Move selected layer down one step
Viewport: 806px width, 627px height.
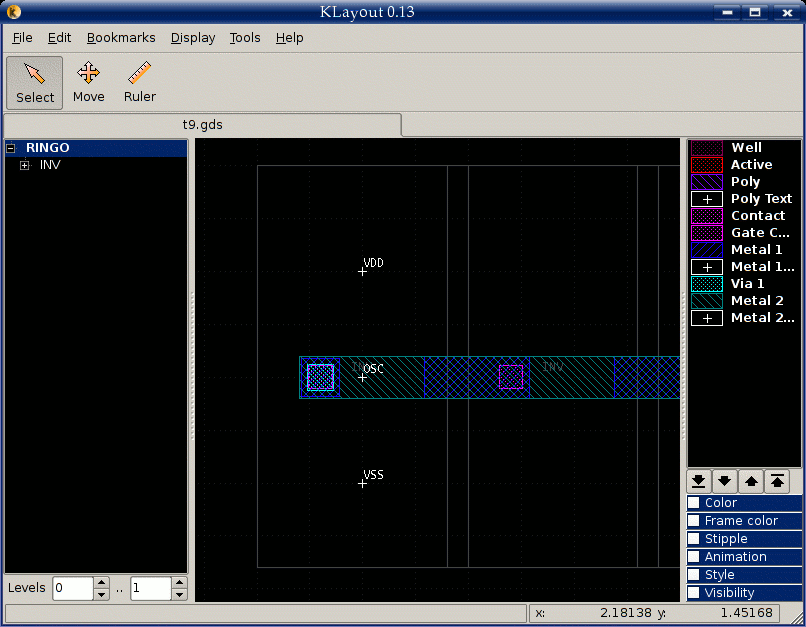click(x=726, y=481)
